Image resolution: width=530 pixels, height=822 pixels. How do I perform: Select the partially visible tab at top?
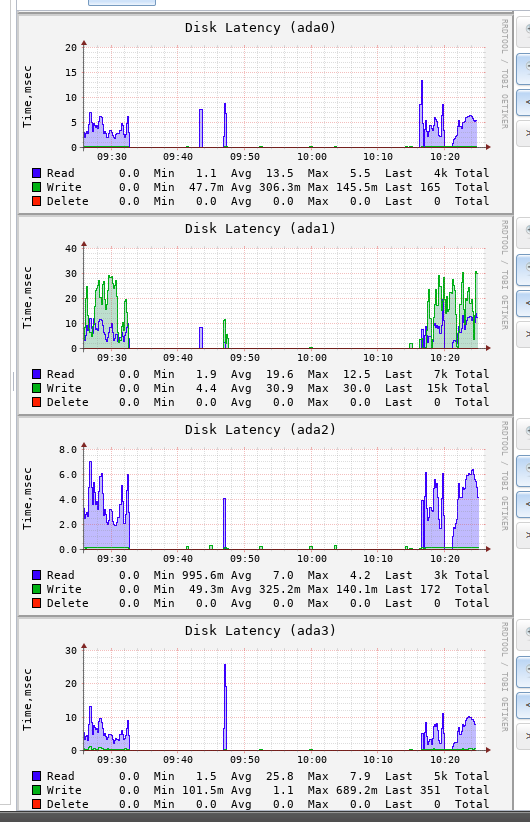click(x=122, y=3)
